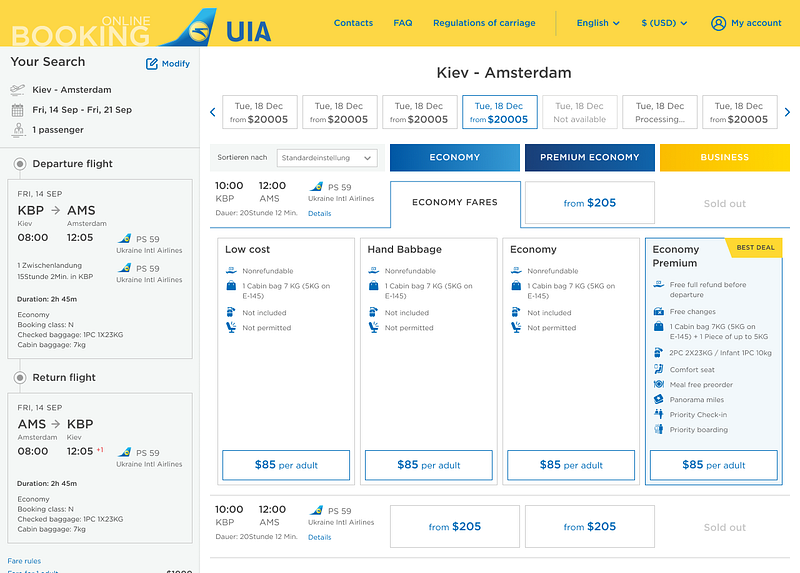Open FAQ in top navigation
The height and width of the screenshot is (573, 800).
[403, 23]
